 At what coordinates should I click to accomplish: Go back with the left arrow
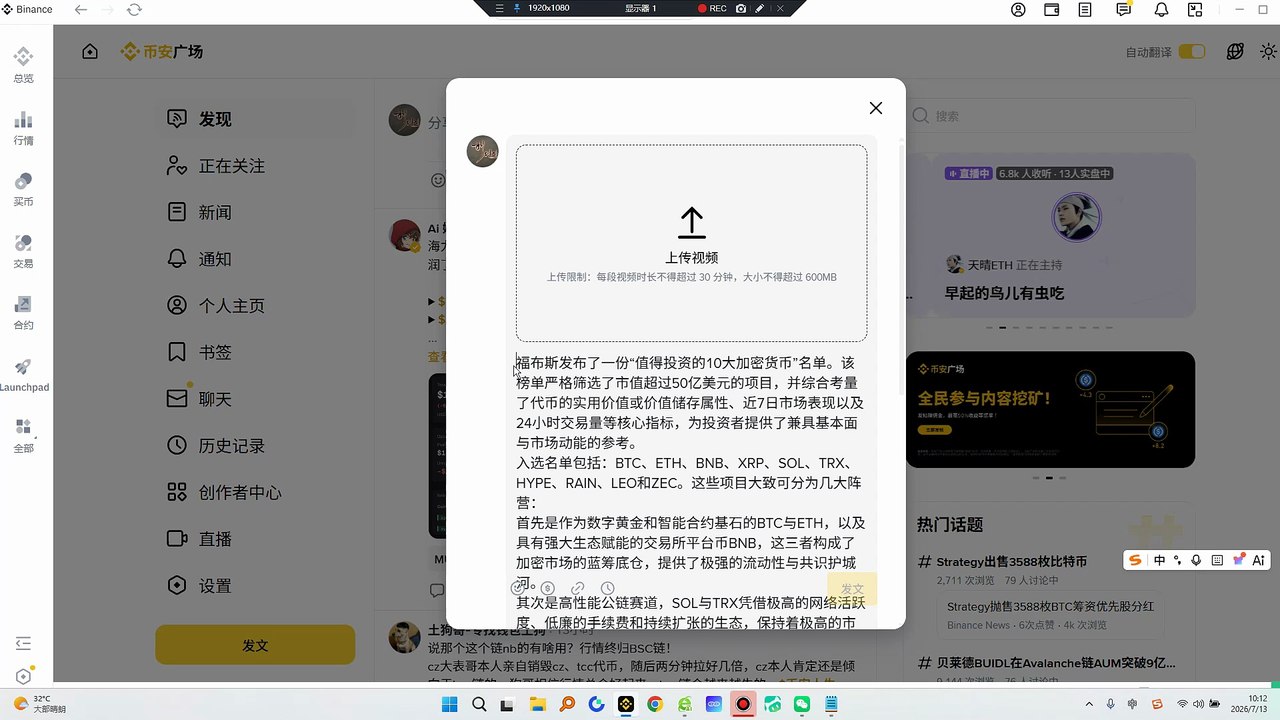click(81, 9)
